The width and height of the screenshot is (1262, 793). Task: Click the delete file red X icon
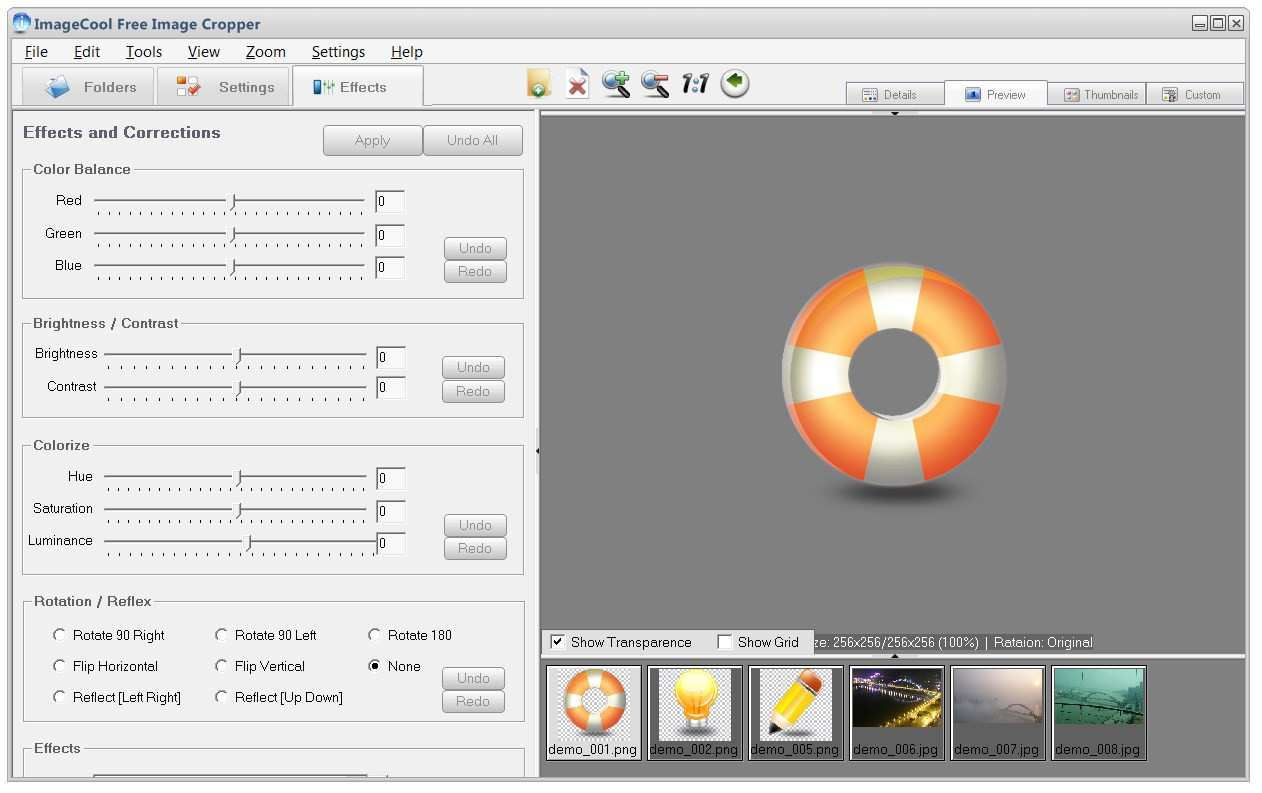click(x=577, y=84)
